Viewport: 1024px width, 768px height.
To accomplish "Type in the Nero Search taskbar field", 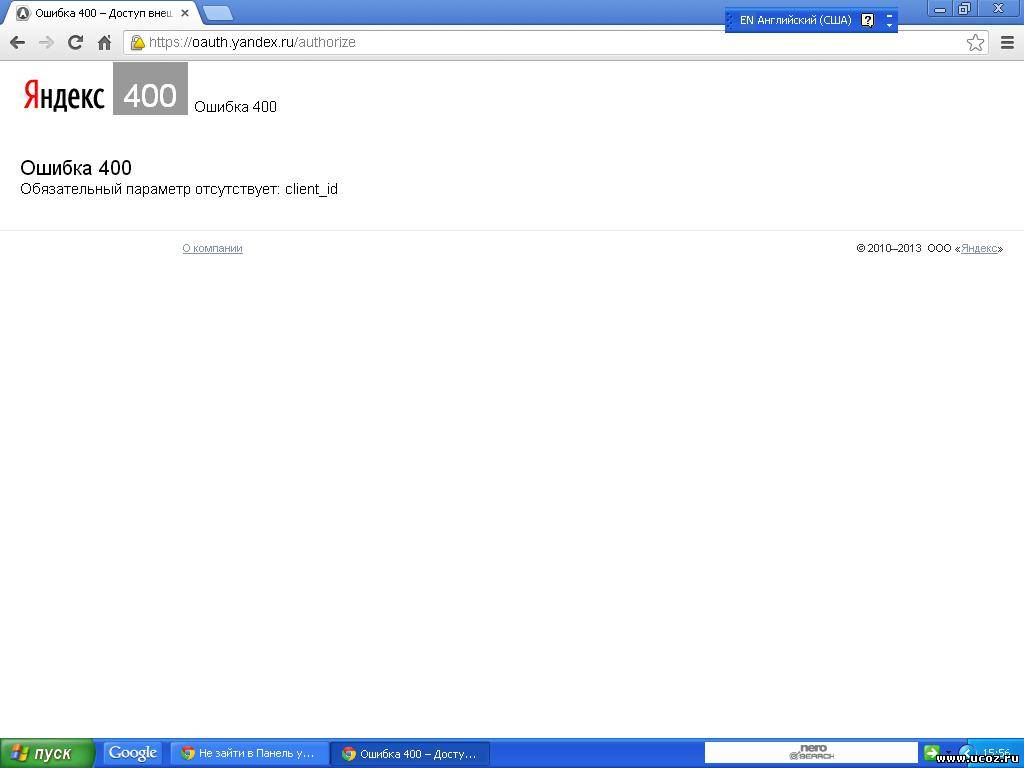I will 760,753.
